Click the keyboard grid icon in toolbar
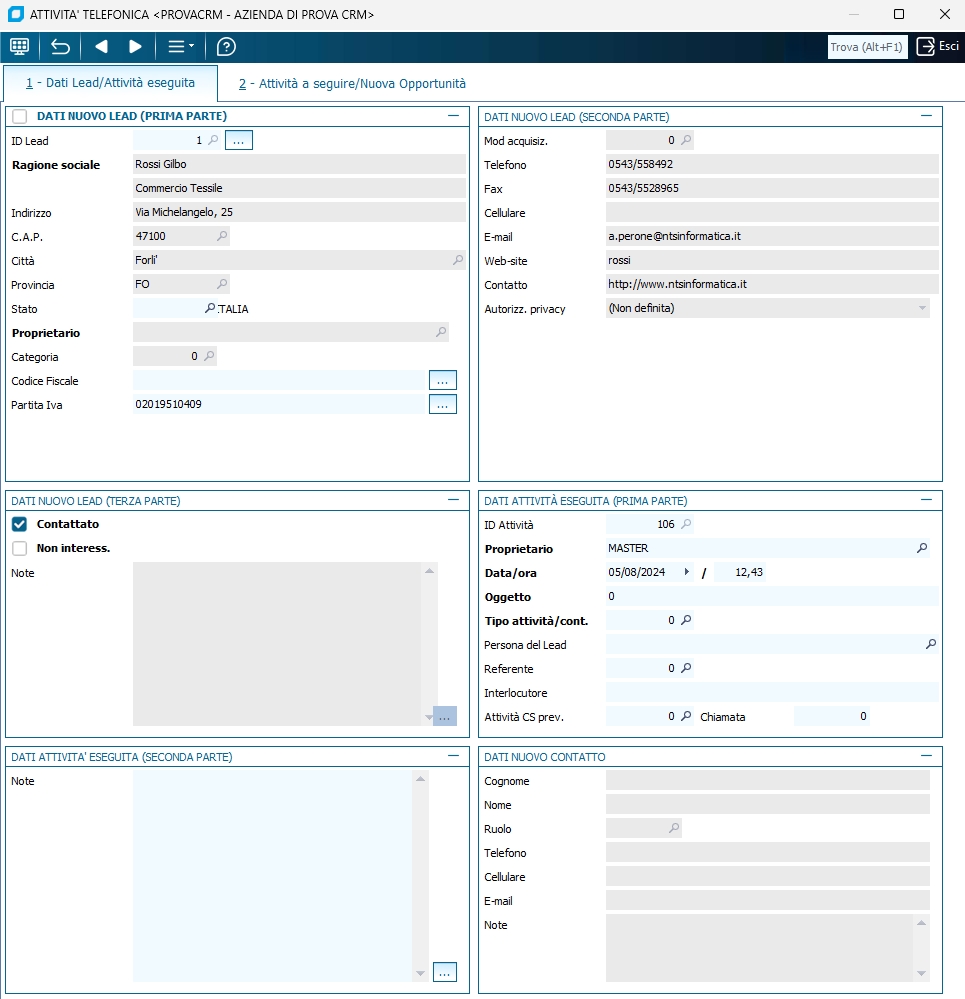965x999 pixels. [x=19, y=47]
